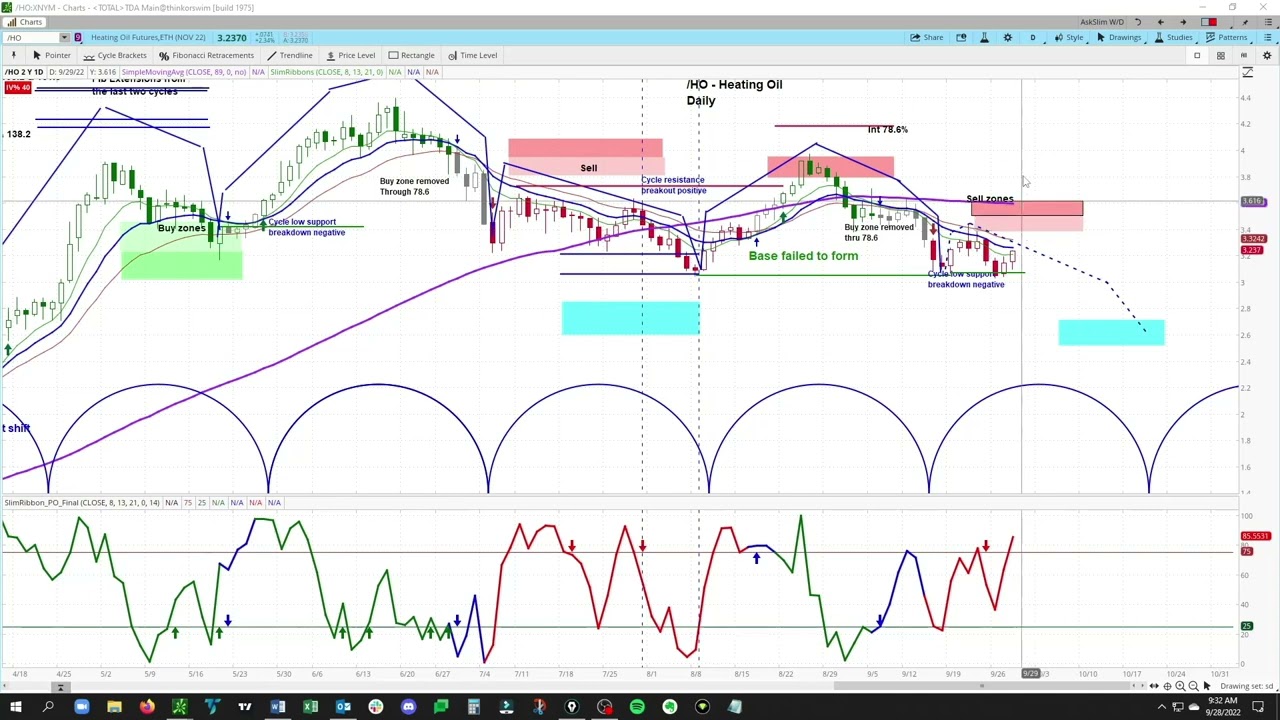Open the Style dropdown menu

click(x=1068, y=38)
